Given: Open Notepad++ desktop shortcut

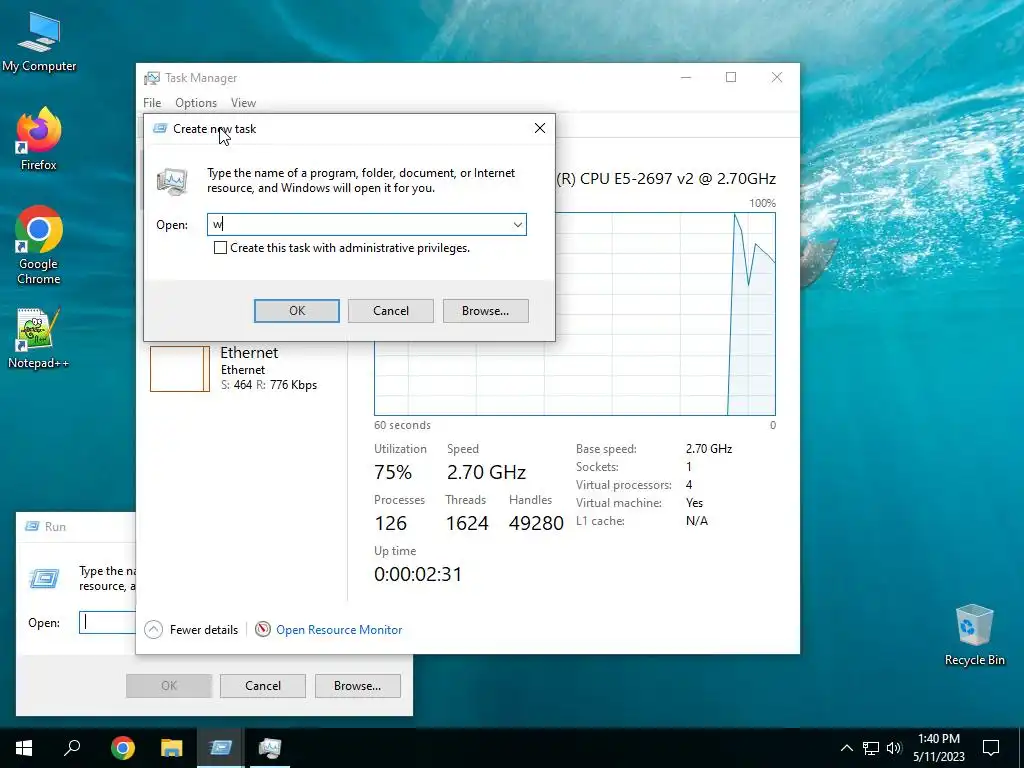Looking at the screenshot, I should [39, 338].
